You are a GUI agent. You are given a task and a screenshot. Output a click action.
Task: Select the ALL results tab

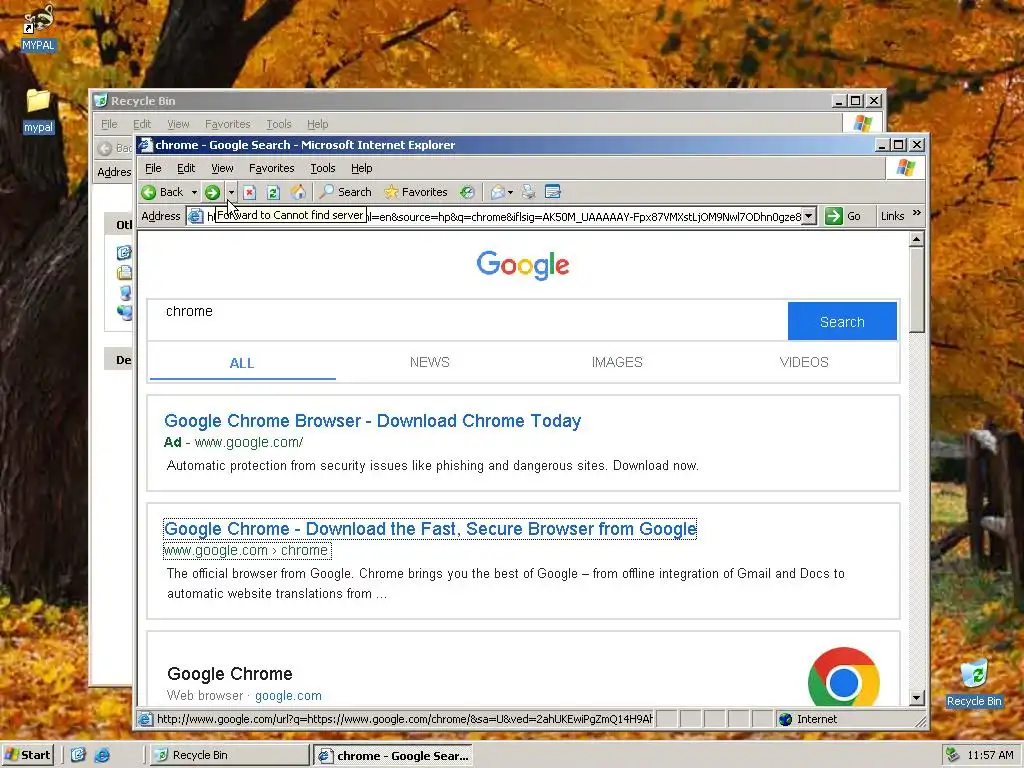pos(242,363)
